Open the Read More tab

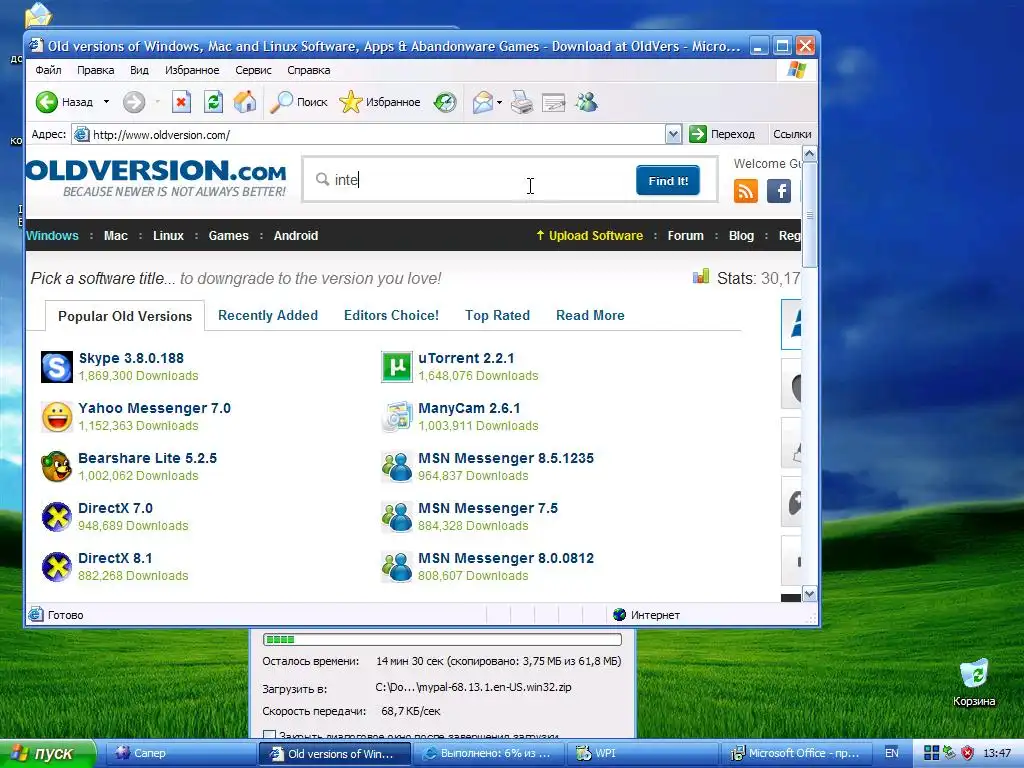point(590,315)
